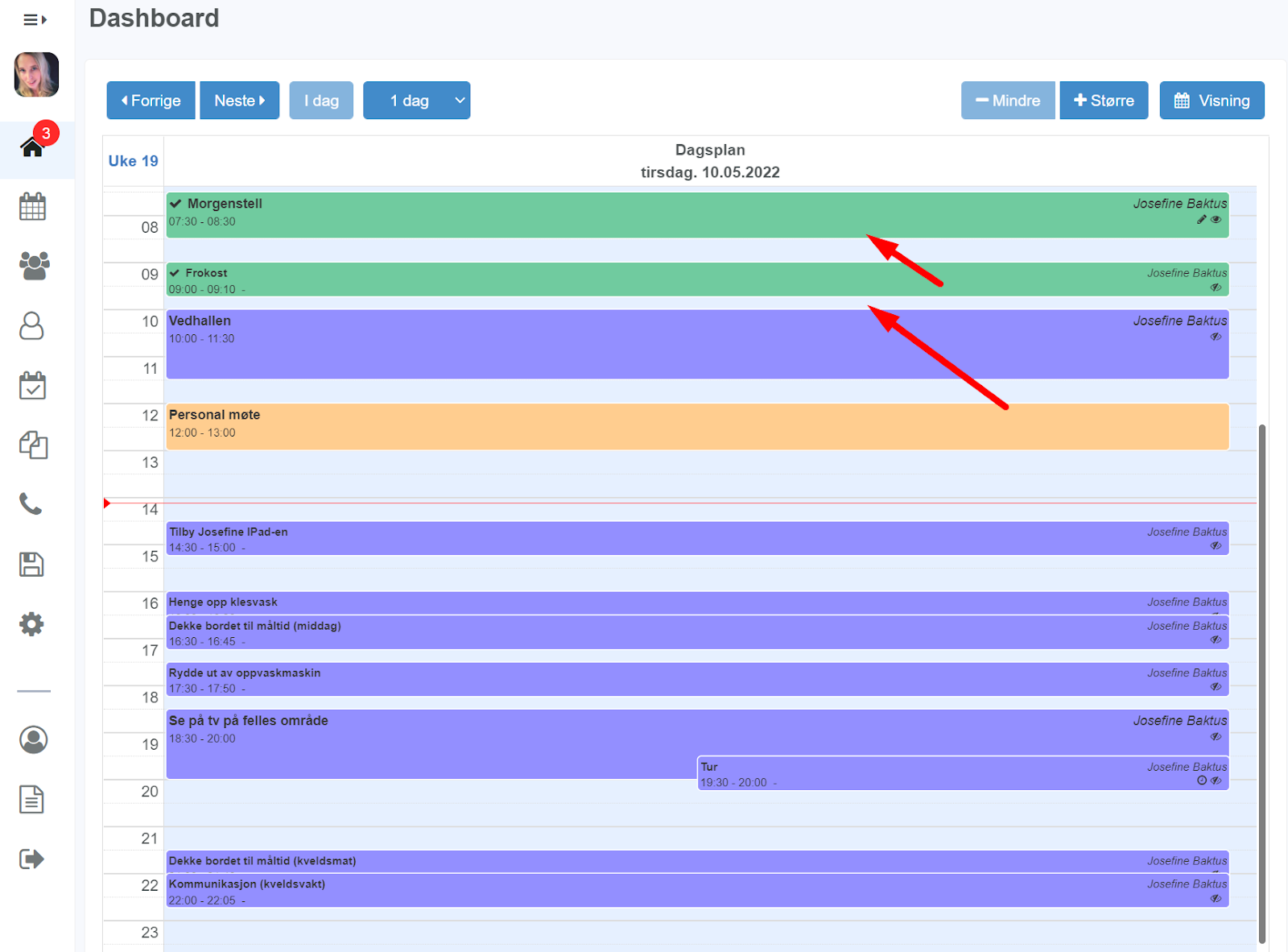Go to previous day with Forrige
Viewport: 1288px width, 952px height.
151,101
